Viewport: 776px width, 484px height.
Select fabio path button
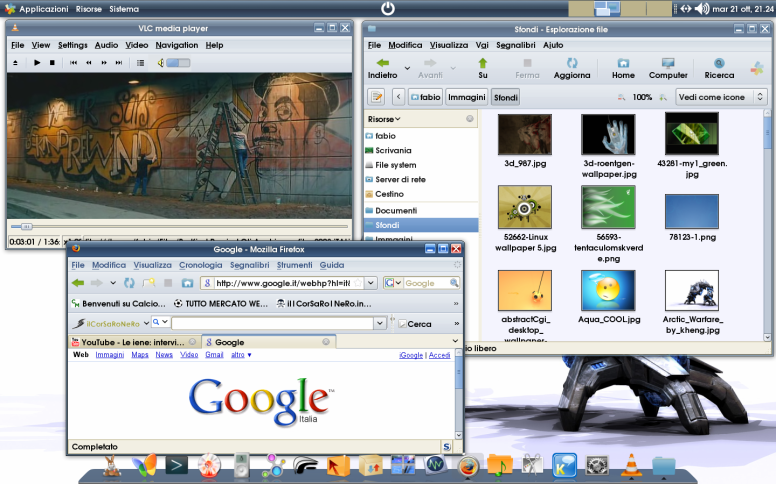pyautogui.click(x=426, y=97)
